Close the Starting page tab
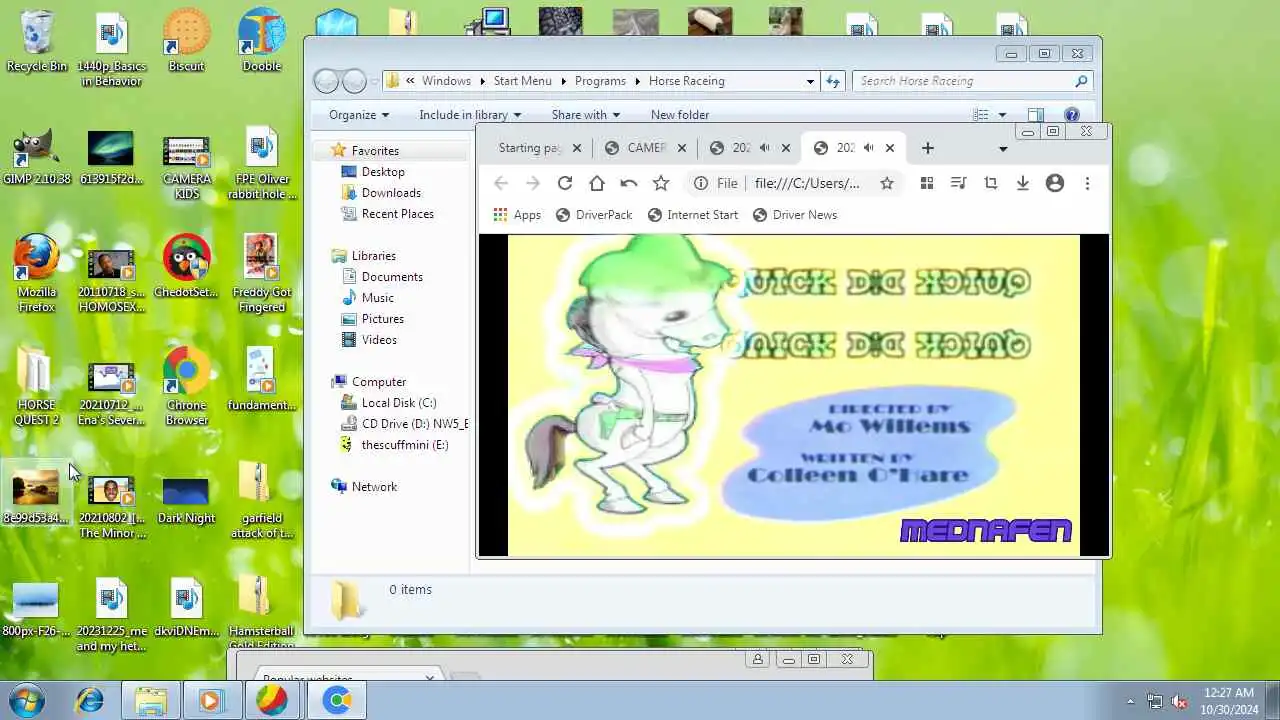This screenshot has width=1280, height=720. coord(577,148)
